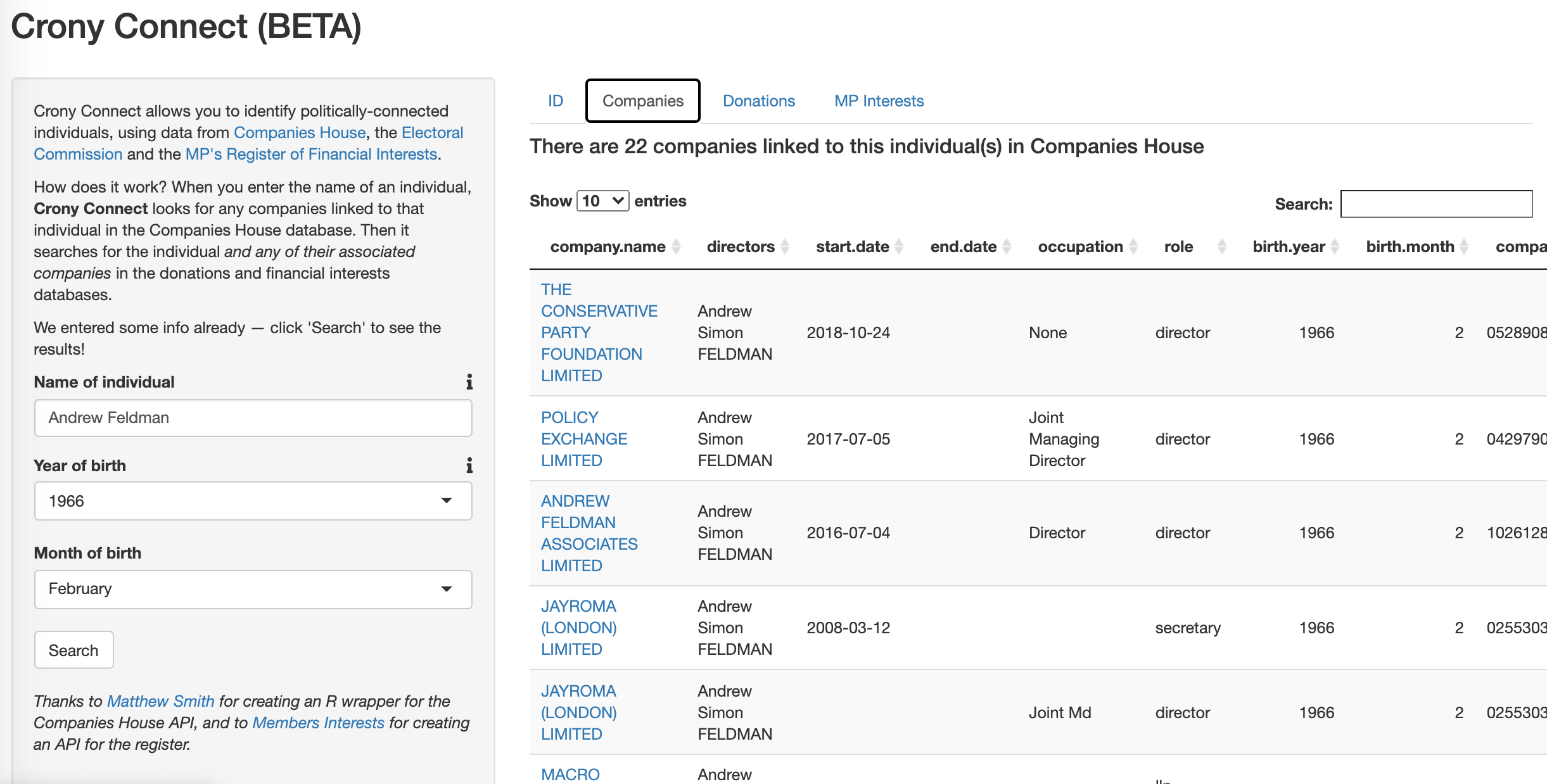Screen dimensions: 1547x784
Task: Visit the Members Interests link
Action: (x=318, y=723)
